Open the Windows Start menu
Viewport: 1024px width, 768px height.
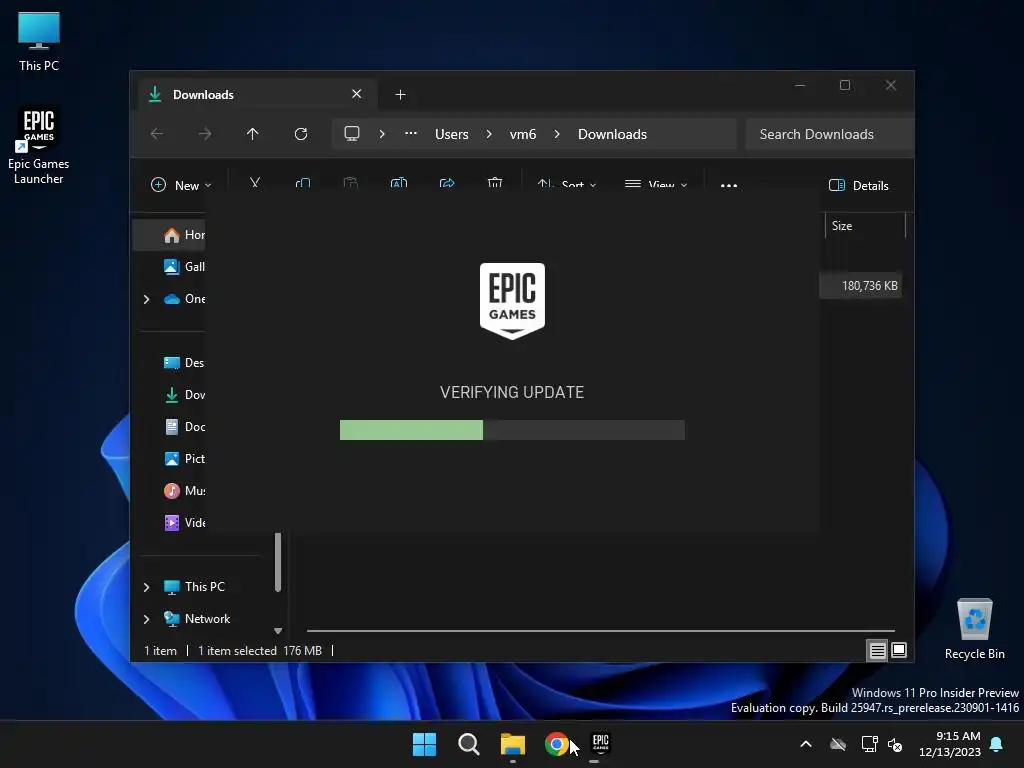424,744
